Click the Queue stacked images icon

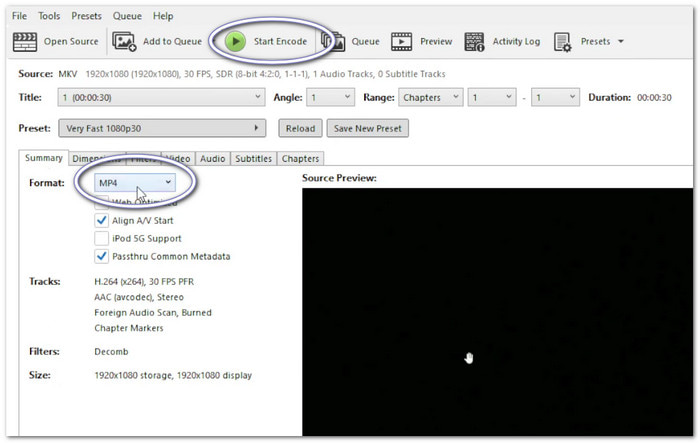click(334, 42)
